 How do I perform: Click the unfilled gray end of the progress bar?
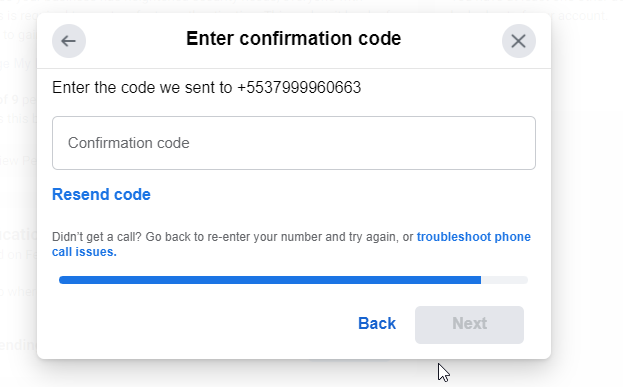click(504, 280)
